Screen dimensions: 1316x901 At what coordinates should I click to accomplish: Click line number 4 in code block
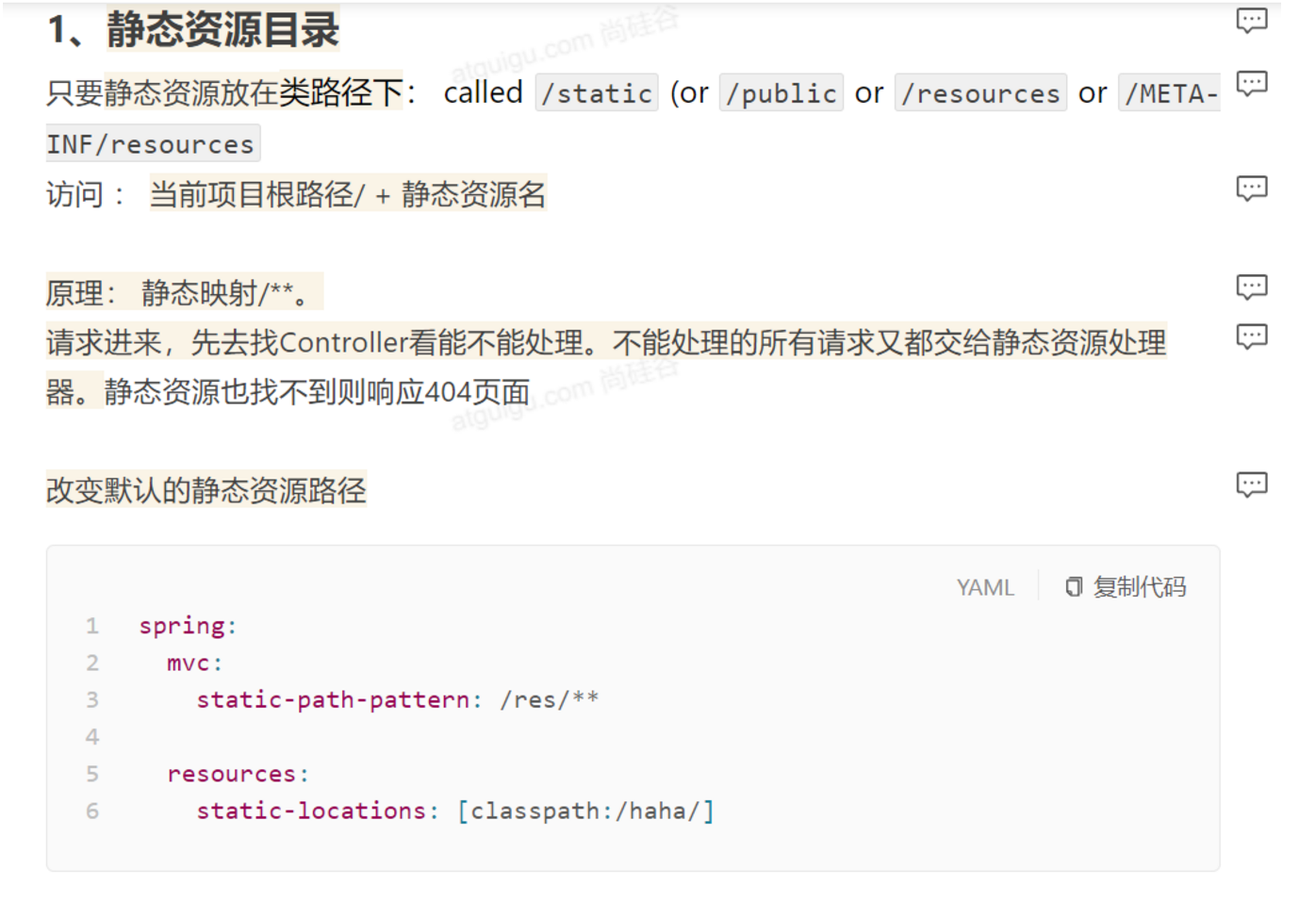click(92, 736)
